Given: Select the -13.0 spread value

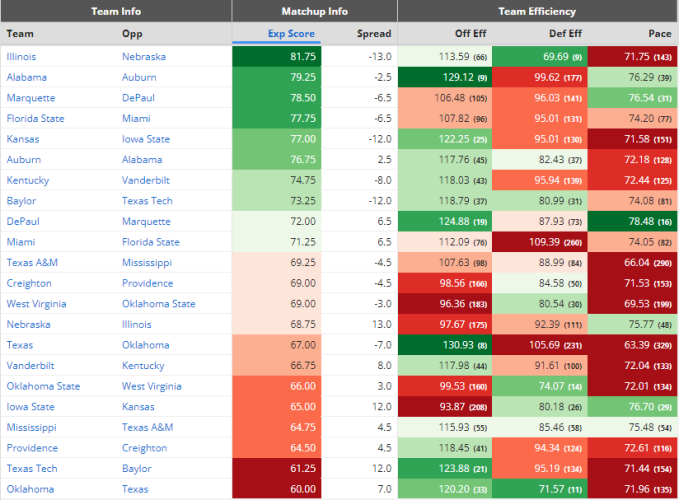Looking at the screenshot, I should click(380, 57).
